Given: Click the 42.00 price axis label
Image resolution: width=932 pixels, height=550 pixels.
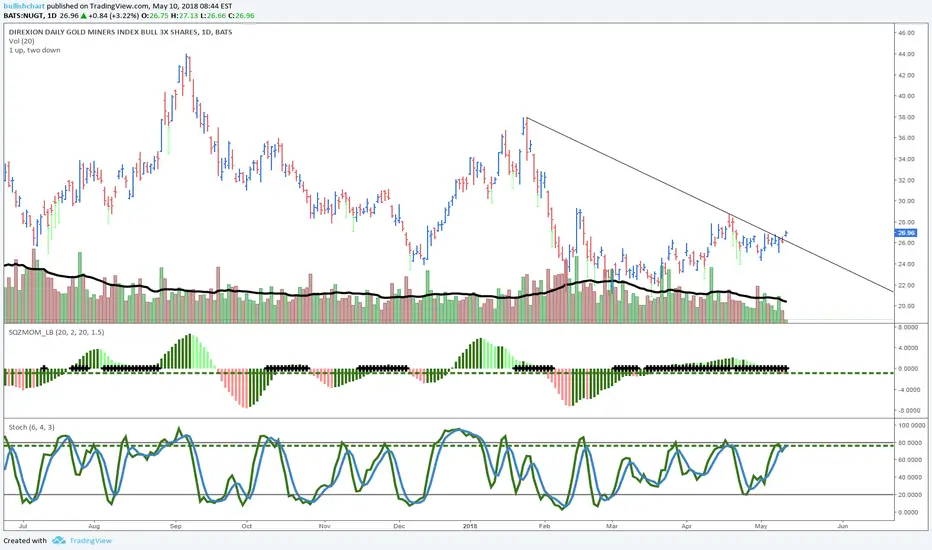Looking at the screenshot, I should [906, 76].
